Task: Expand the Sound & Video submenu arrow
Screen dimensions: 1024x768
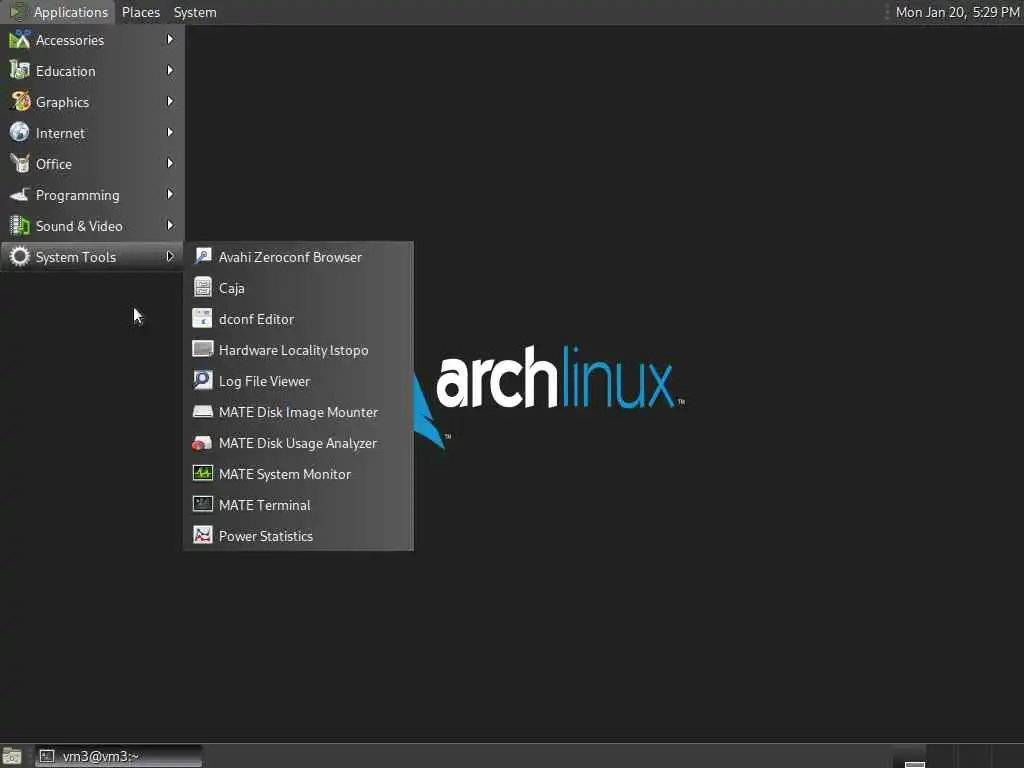Action: (170, 225)
